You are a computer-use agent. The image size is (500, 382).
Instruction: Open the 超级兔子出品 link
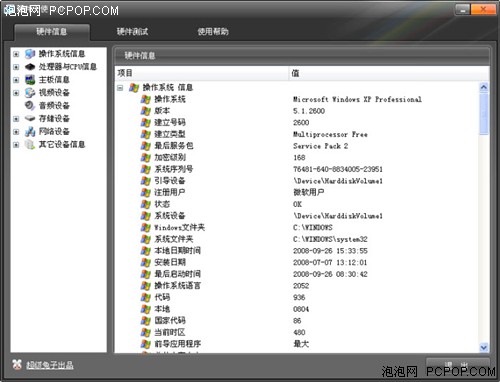tap(50, 365)
